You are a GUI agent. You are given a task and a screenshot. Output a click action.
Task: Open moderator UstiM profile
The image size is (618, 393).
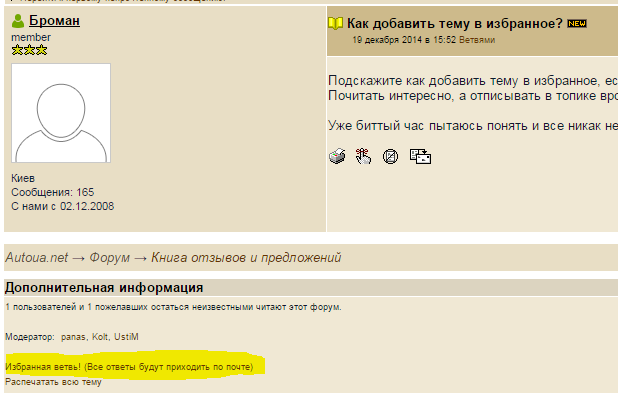[x=127, y=337]
